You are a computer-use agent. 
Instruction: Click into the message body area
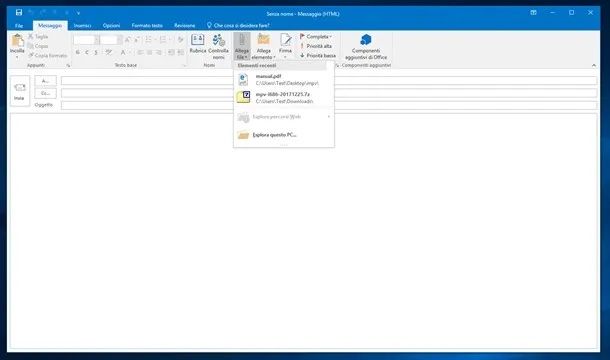point(303,231)
